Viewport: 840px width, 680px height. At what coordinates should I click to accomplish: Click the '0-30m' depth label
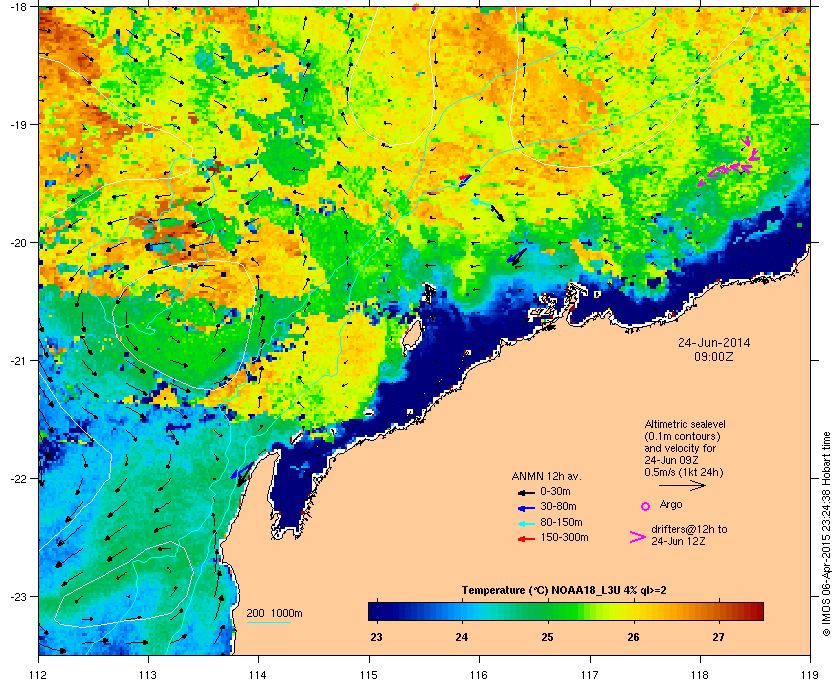(x=555, y=491)
